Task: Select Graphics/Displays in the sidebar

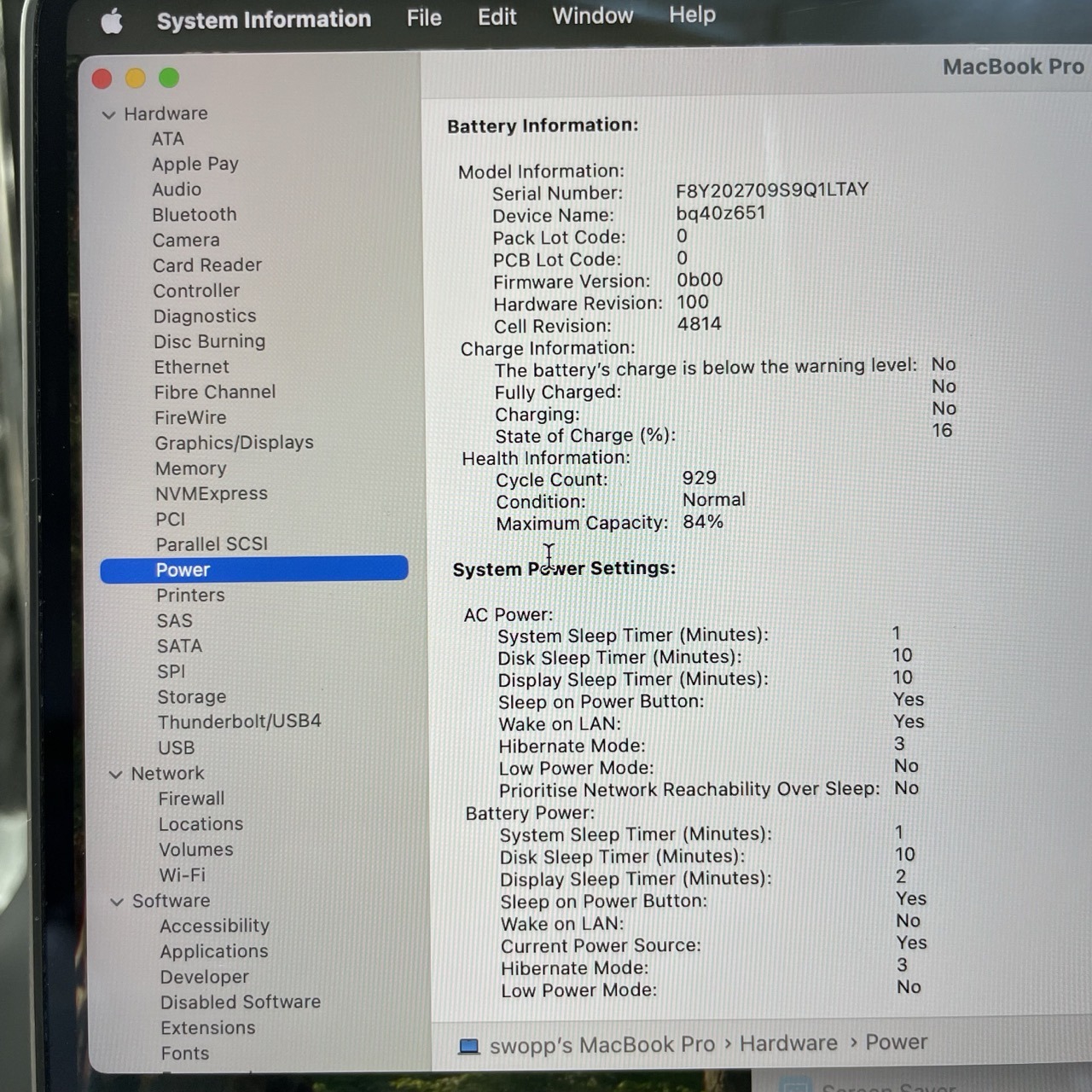Action: (235, 443)
